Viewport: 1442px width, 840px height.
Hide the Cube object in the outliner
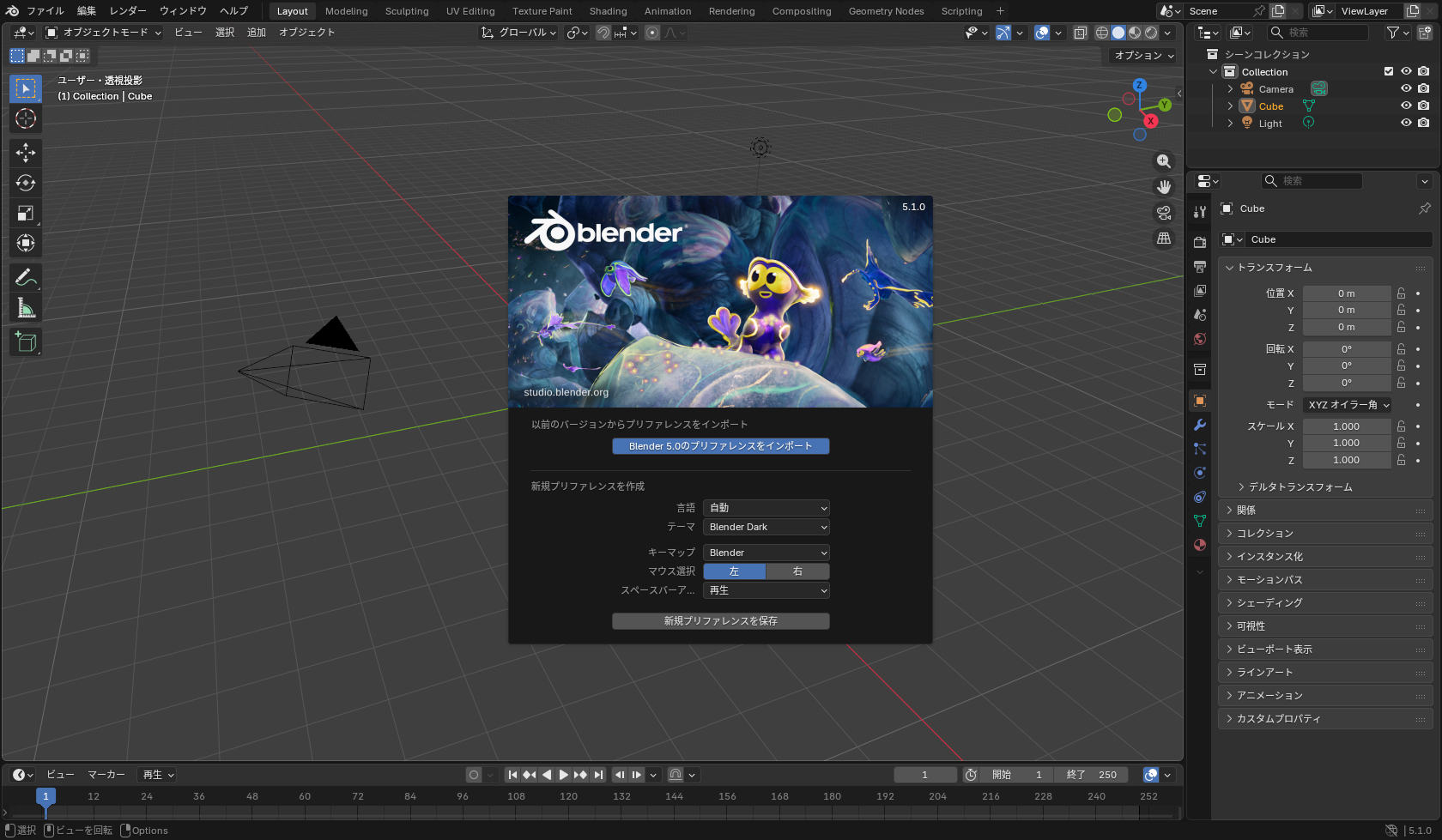pyautogui.click(x=1405, y=105)
